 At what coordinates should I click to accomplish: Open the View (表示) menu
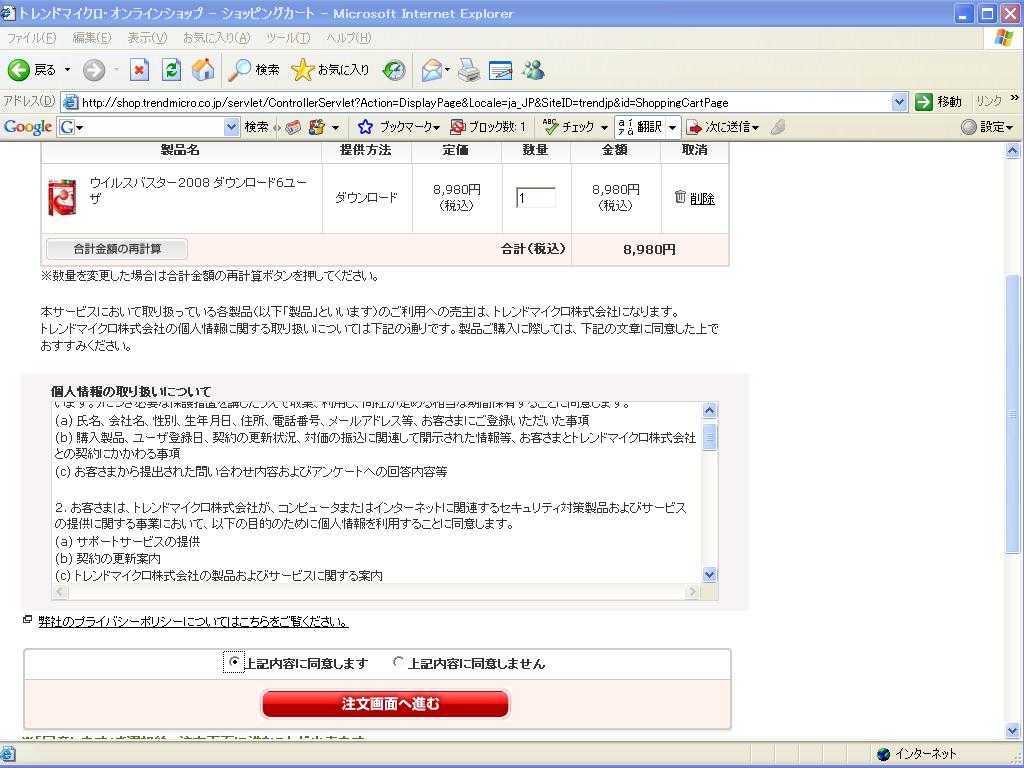(147, 38)
